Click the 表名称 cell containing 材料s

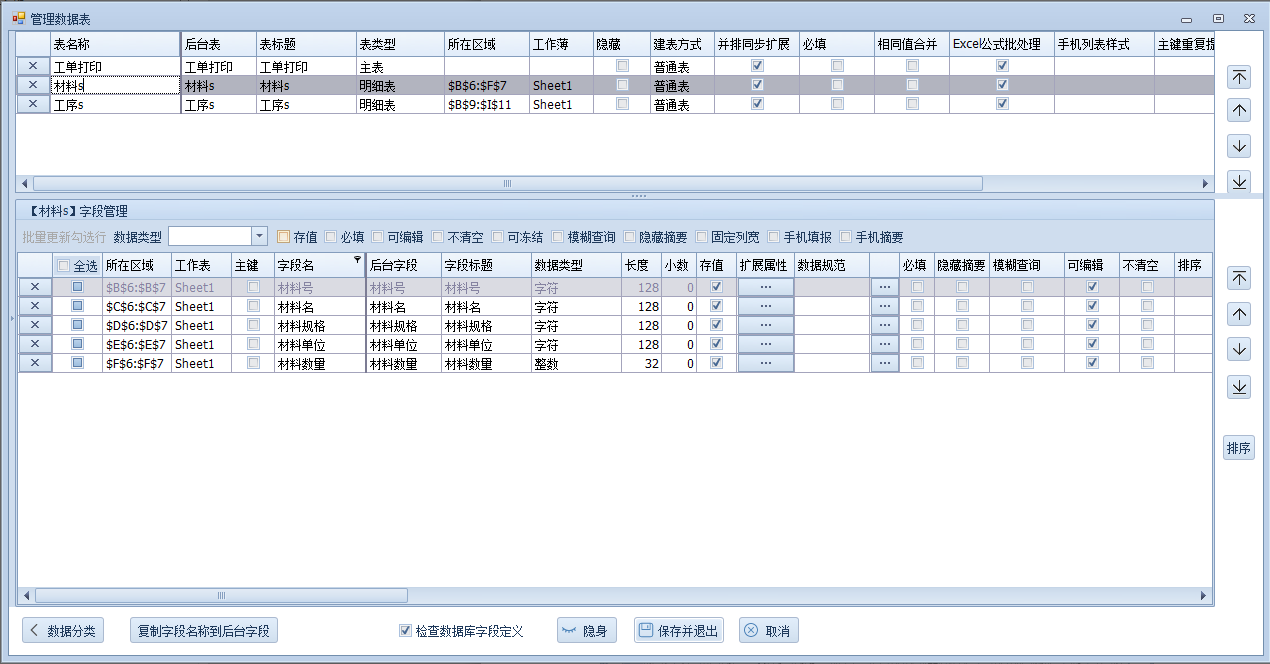pyautogui.click(x=114, y=86)
